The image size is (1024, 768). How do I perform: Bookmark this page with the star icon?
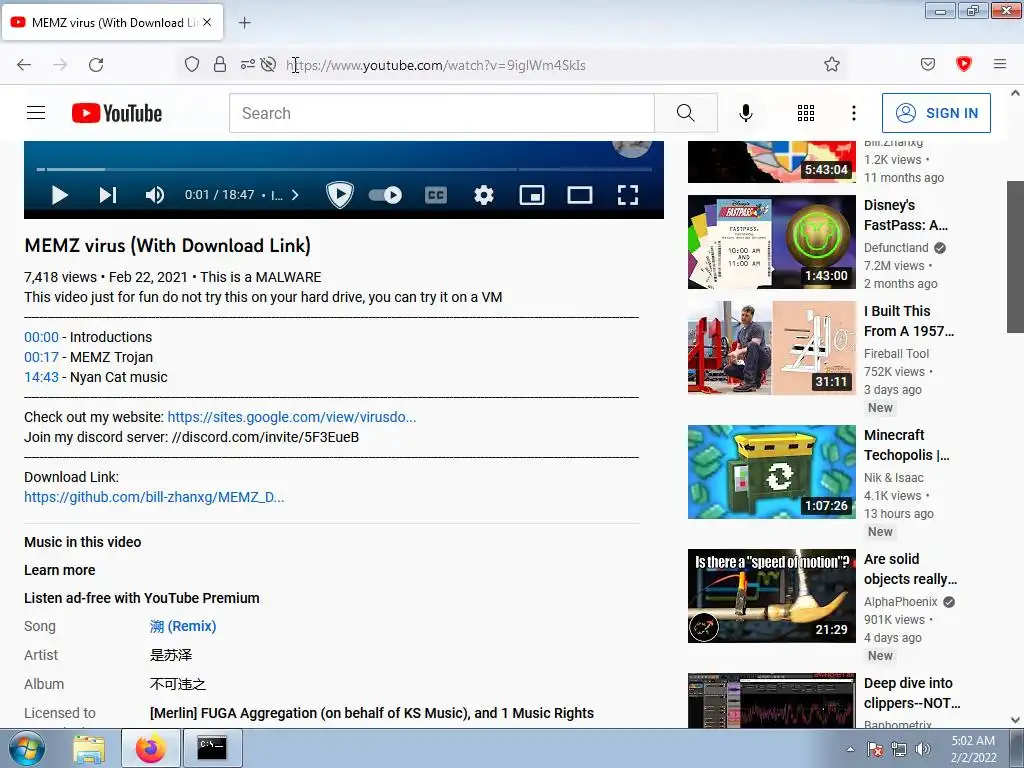pyautogui.click(x=831, y=64)
